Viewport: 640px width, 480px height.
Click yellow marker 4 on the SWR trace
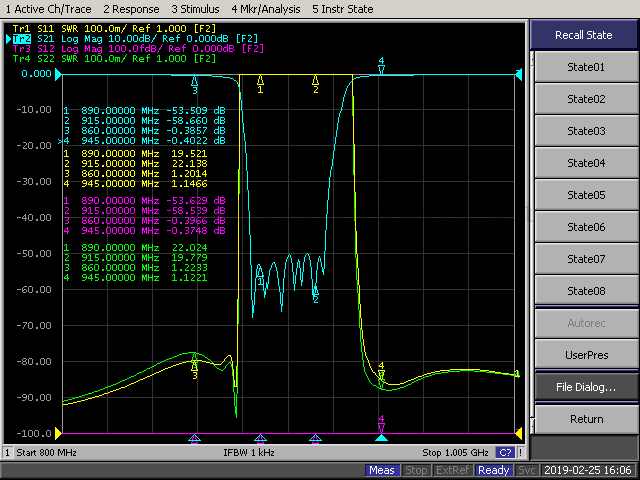pos(381,371)
